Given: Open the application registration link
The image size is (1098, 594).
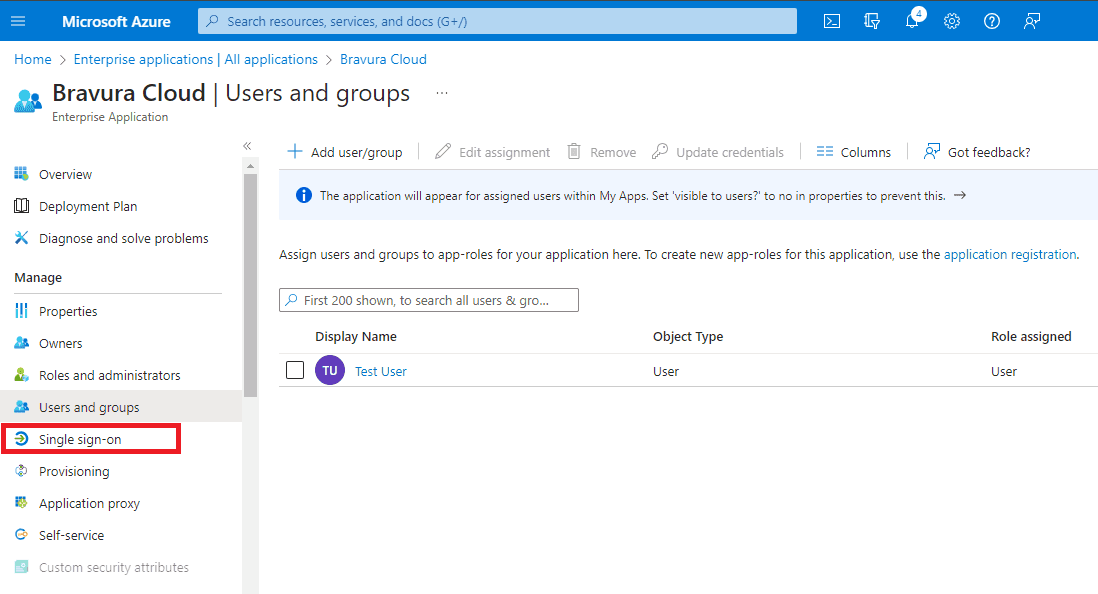Looking at the screenshot, I should (x=1010, y=254).
